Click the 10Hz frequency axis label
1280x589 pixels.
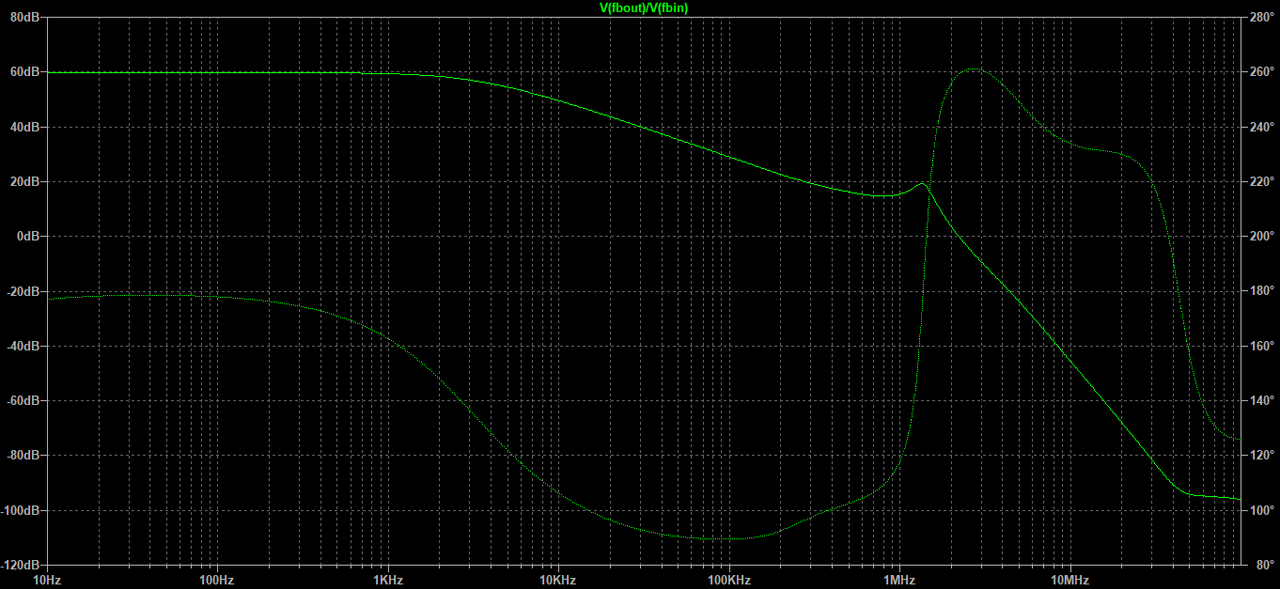[x=47, y=580]
